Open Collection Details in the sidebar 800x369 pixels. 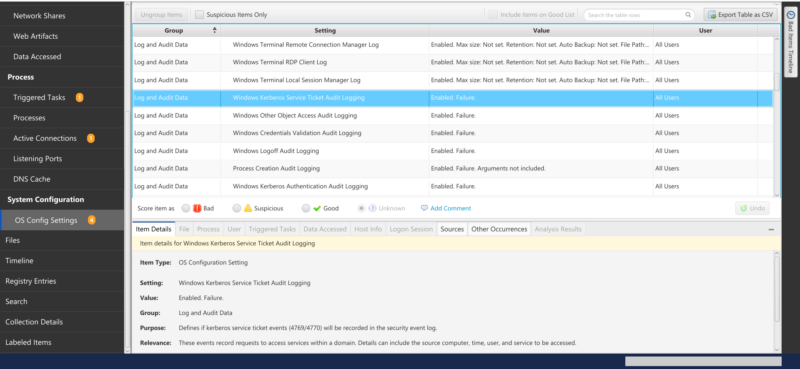[x=62, y=322]
